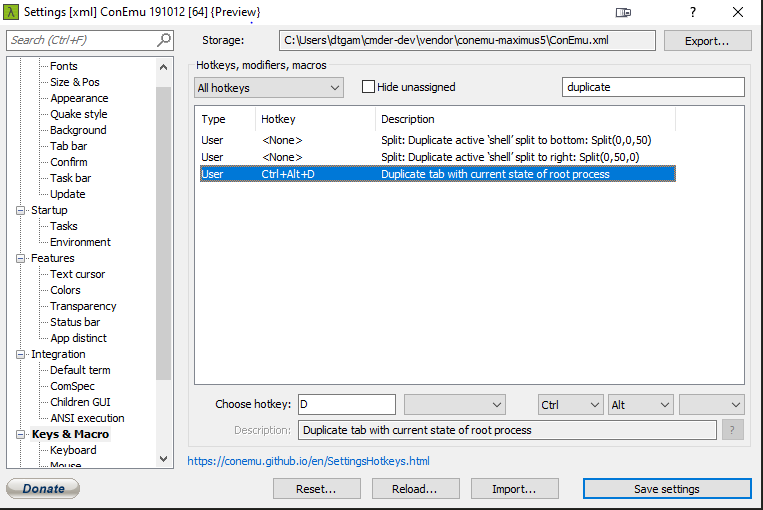
Task: Open Text cursor settings
Action: pos(77,274)
